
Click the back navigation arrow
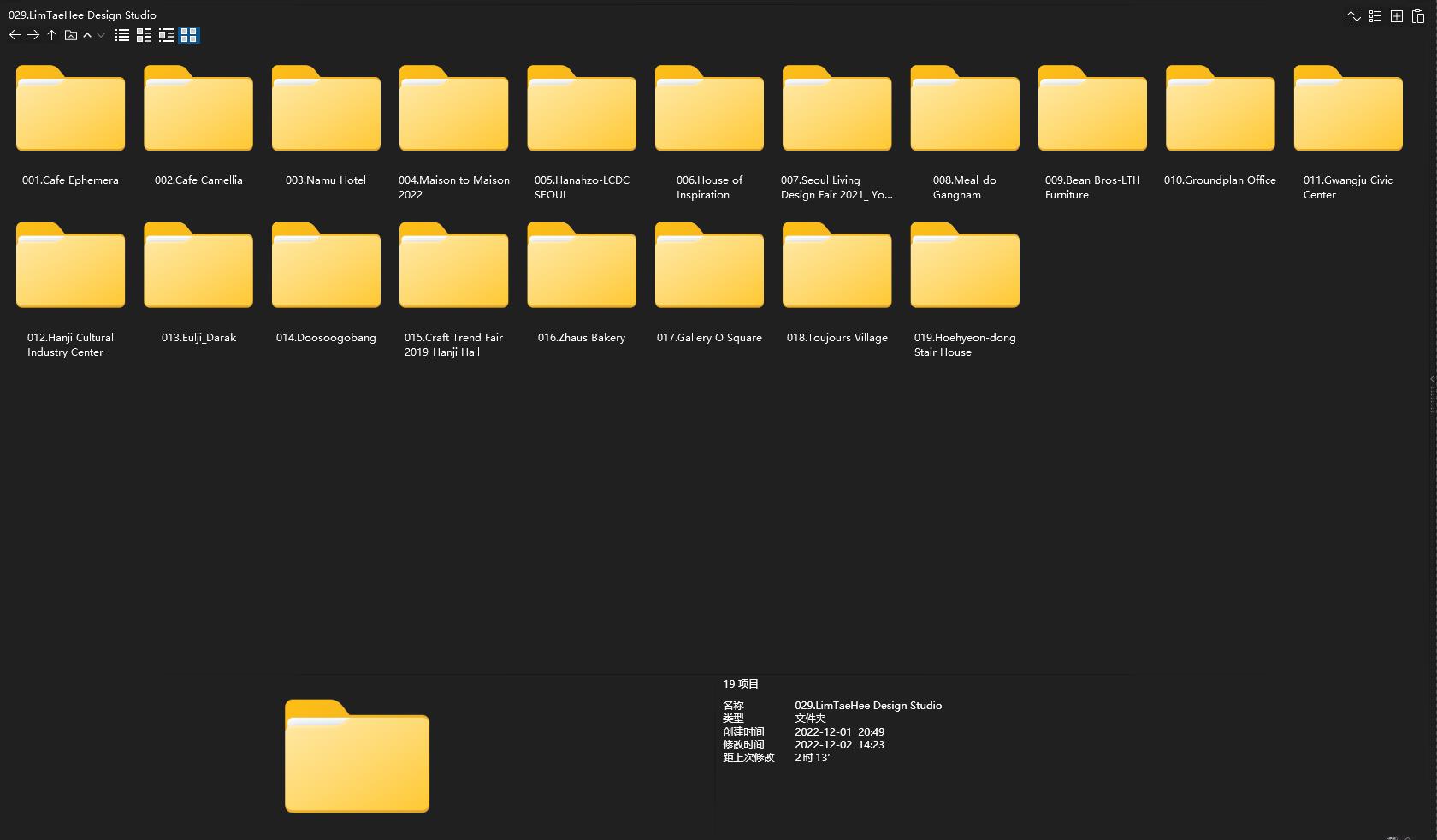tap(15, 35)
